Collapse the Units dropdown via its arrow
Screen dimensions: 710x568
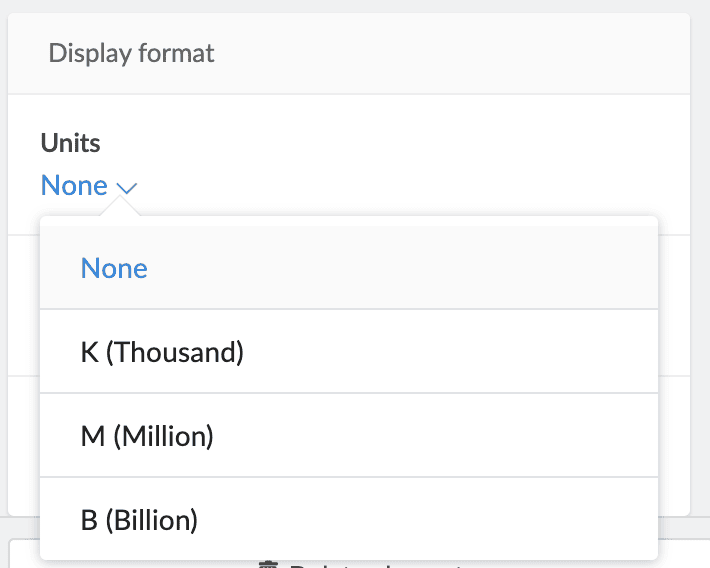click(x=127, y=187)
